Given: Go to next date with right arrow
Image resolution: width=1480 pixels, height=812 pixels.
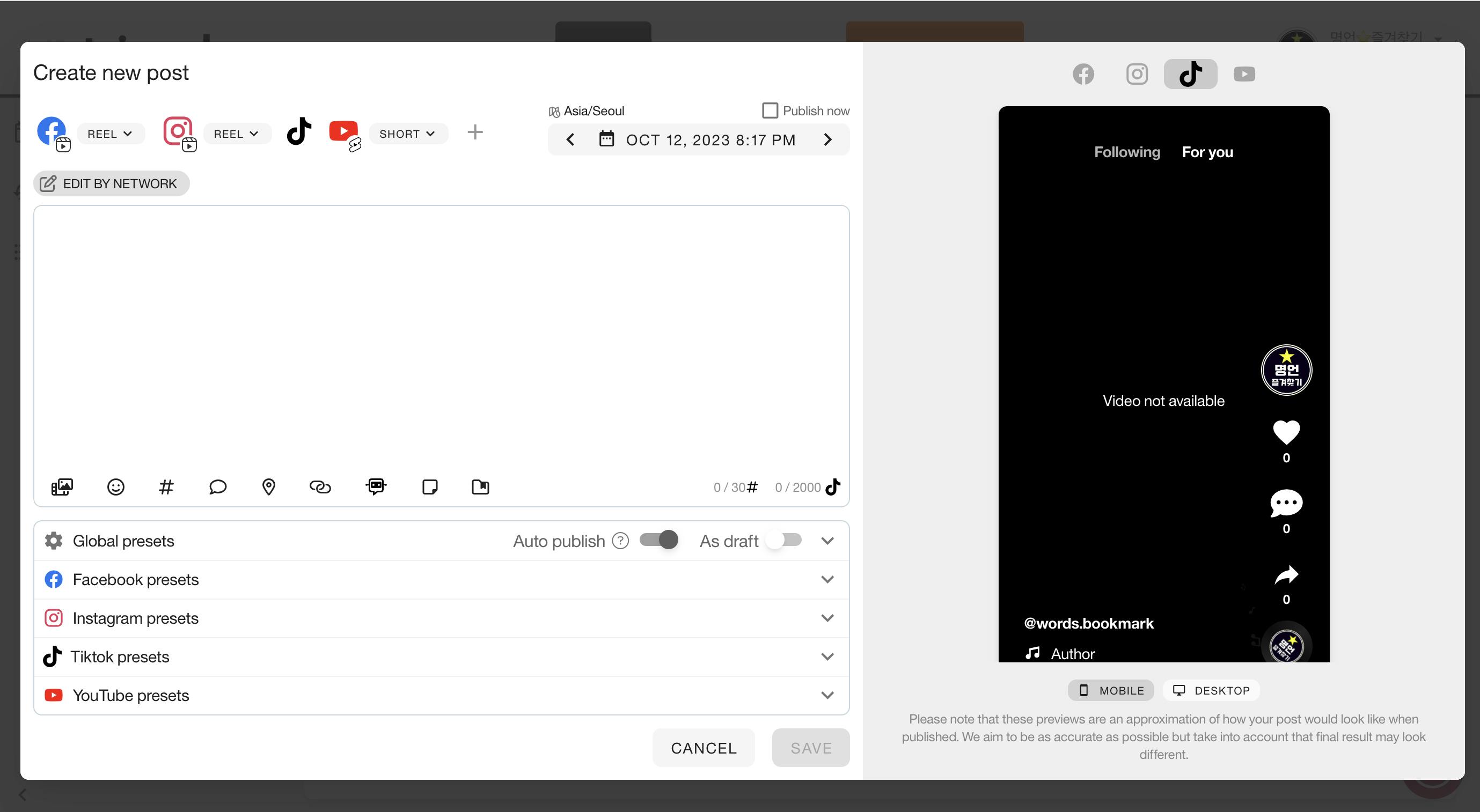Looking at the screenshot, I should pos(827,139).
